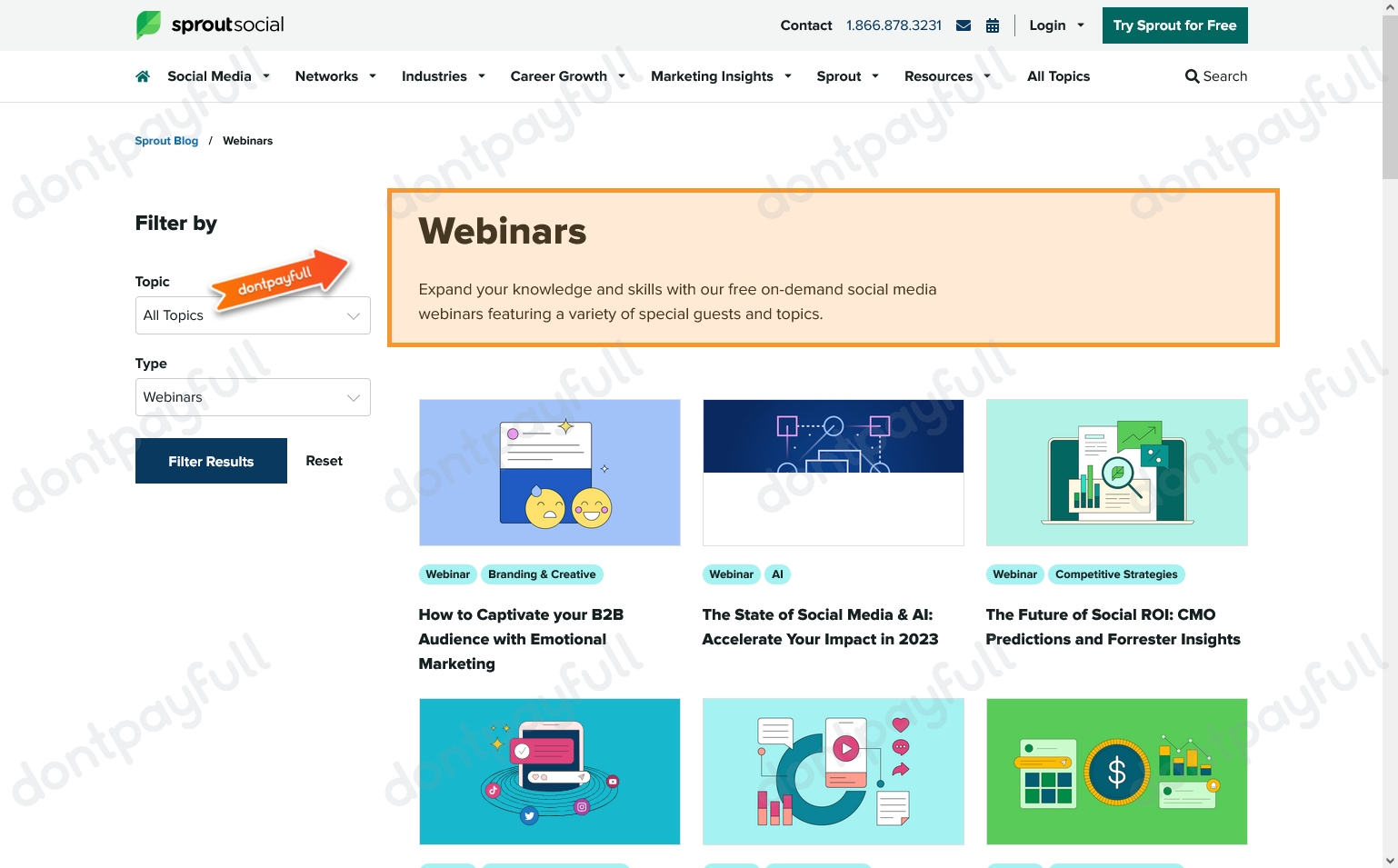The image size is (1398, 868).
Task: Reset the filters
Action: (324, 461)
